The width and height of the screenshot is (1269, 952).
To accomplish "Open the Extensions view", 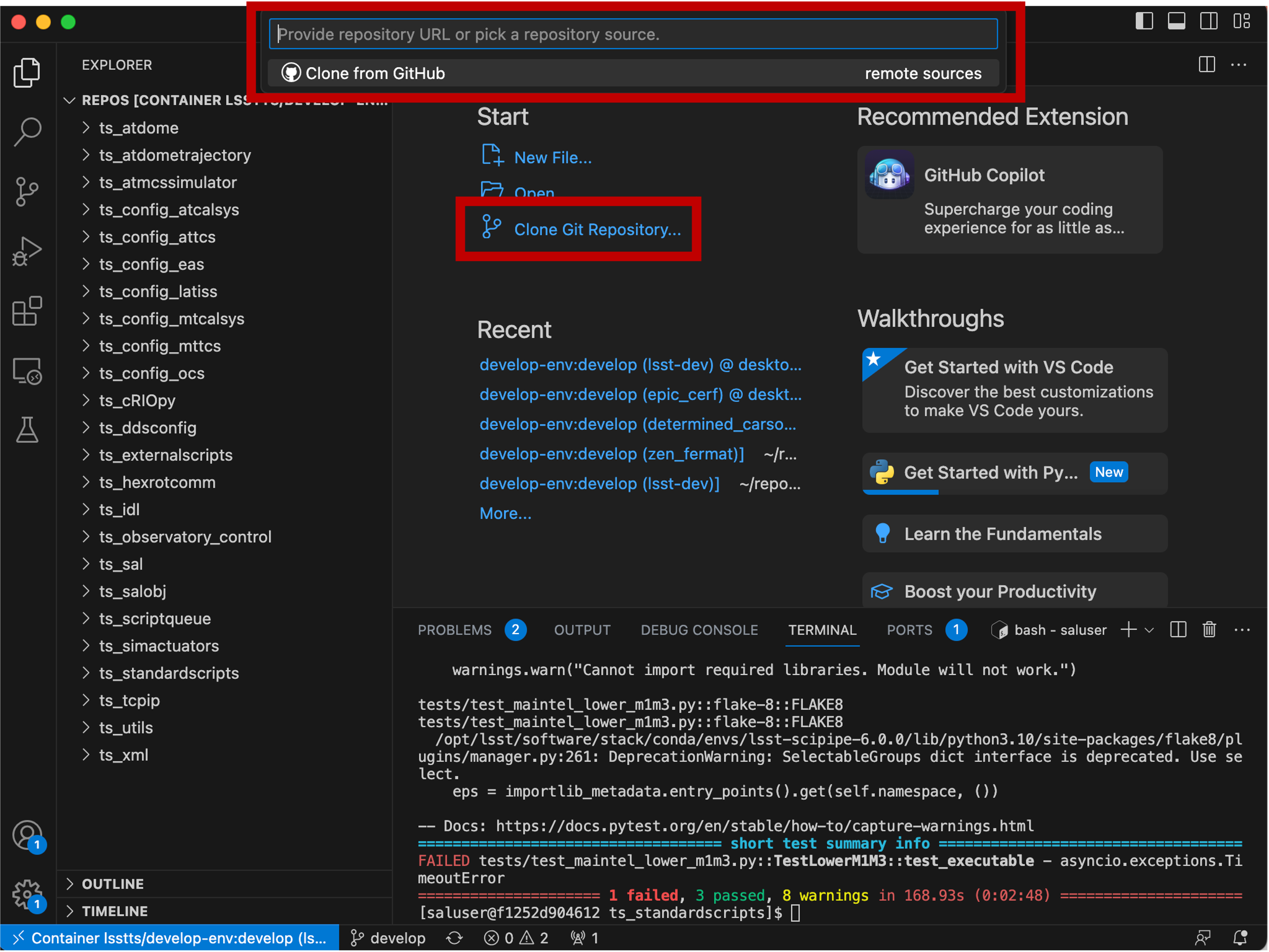I will [x=27, y=312].
